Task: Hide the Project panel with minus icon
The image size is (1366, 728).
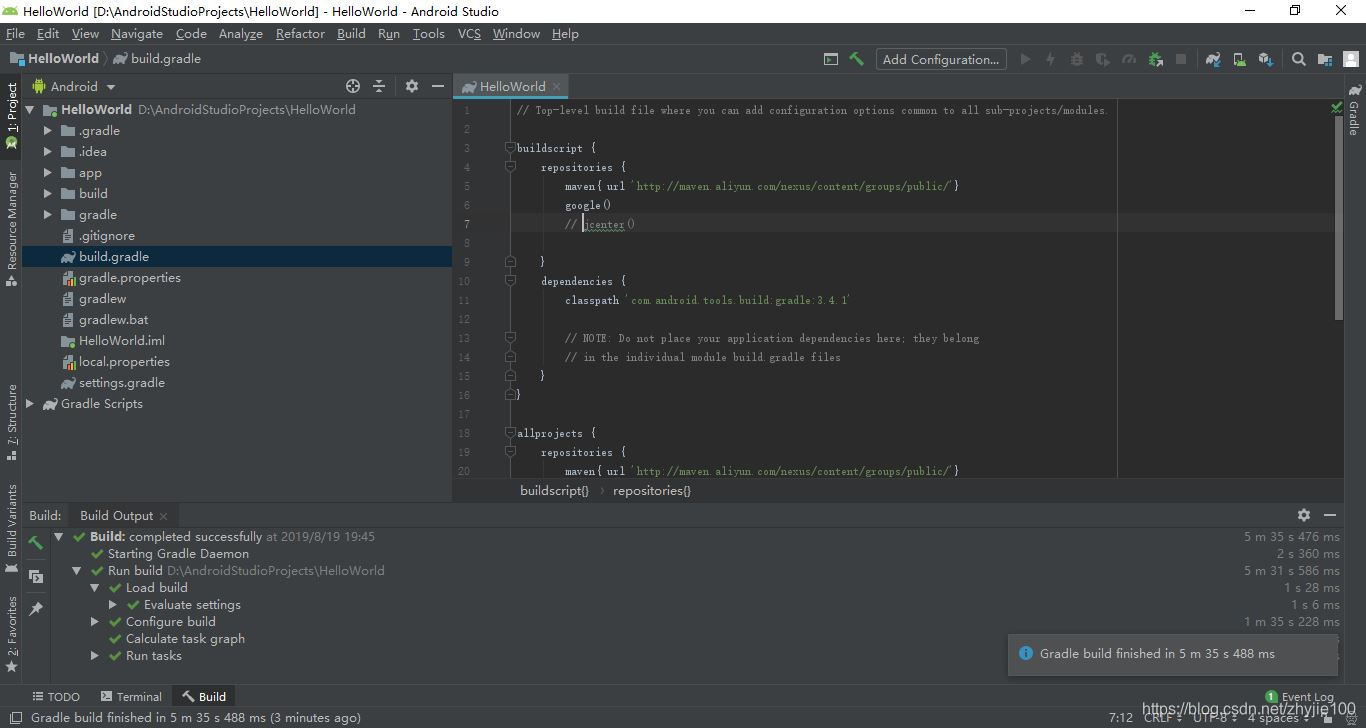Action: 437,86
